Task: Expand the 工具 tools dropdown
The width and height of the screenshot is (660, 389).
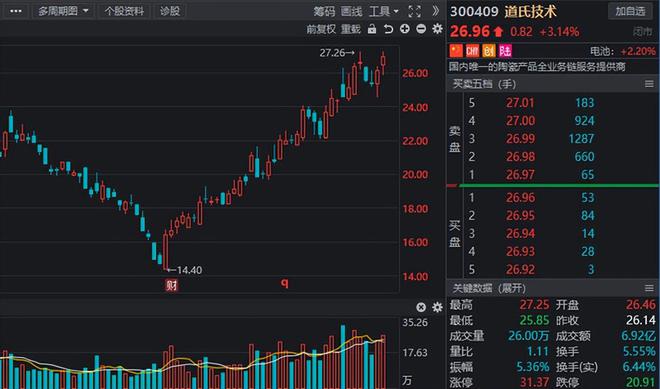Action: point(383,11)
